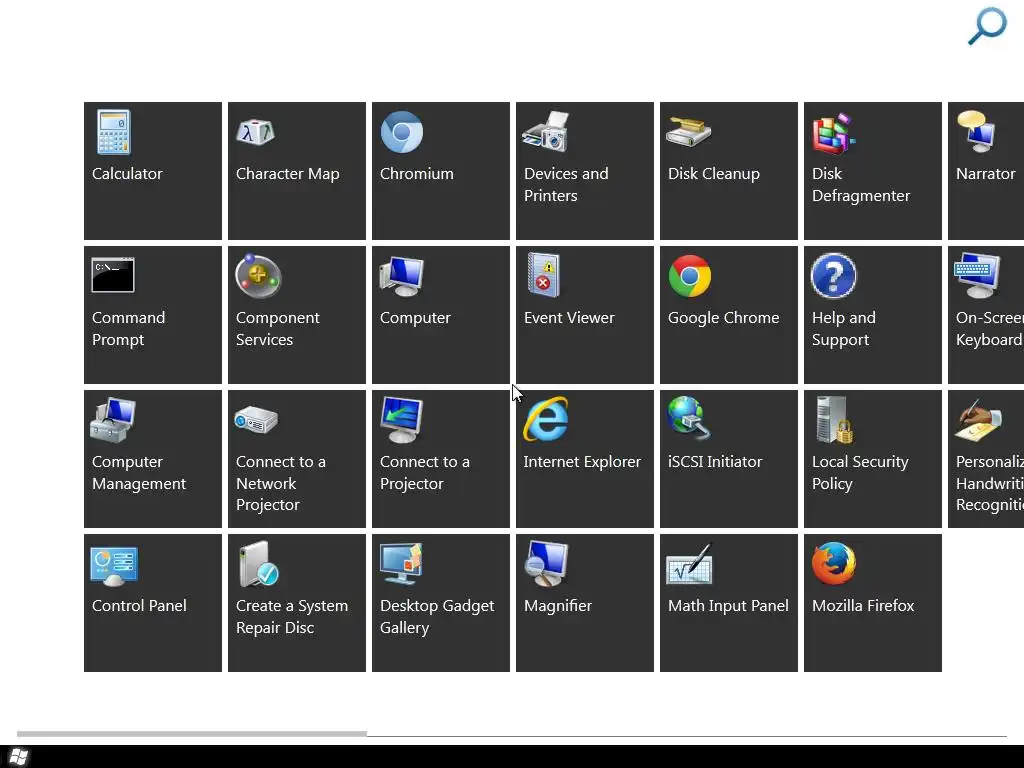Click the Chromium browser icon
Image resolution: width=1024 pixels, height=768 pixels.
402,132
